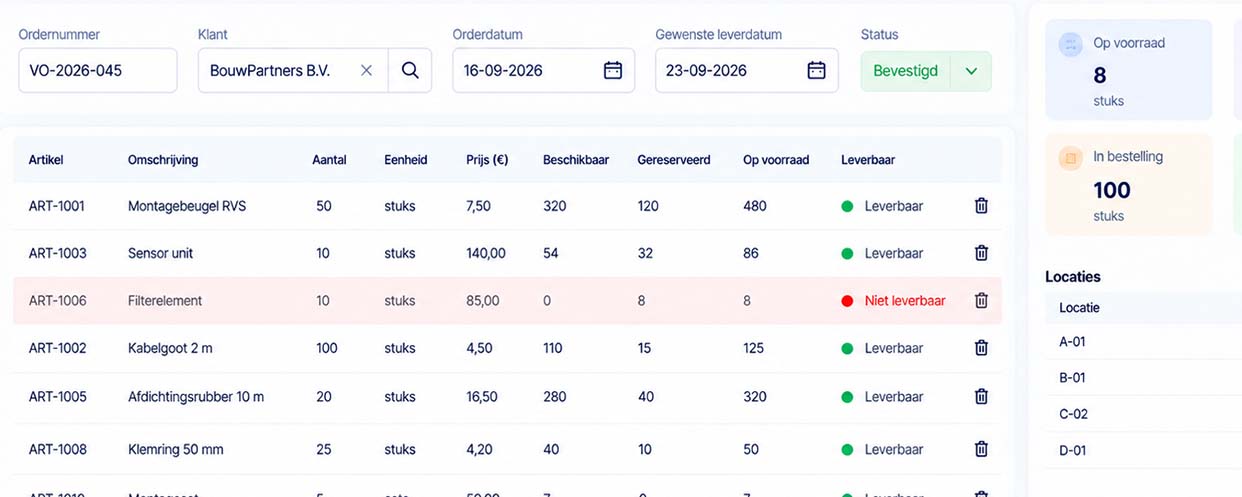
Task: Sort by the Omschrijving column header
Action: pyautogui.click(x=163, y=160)
